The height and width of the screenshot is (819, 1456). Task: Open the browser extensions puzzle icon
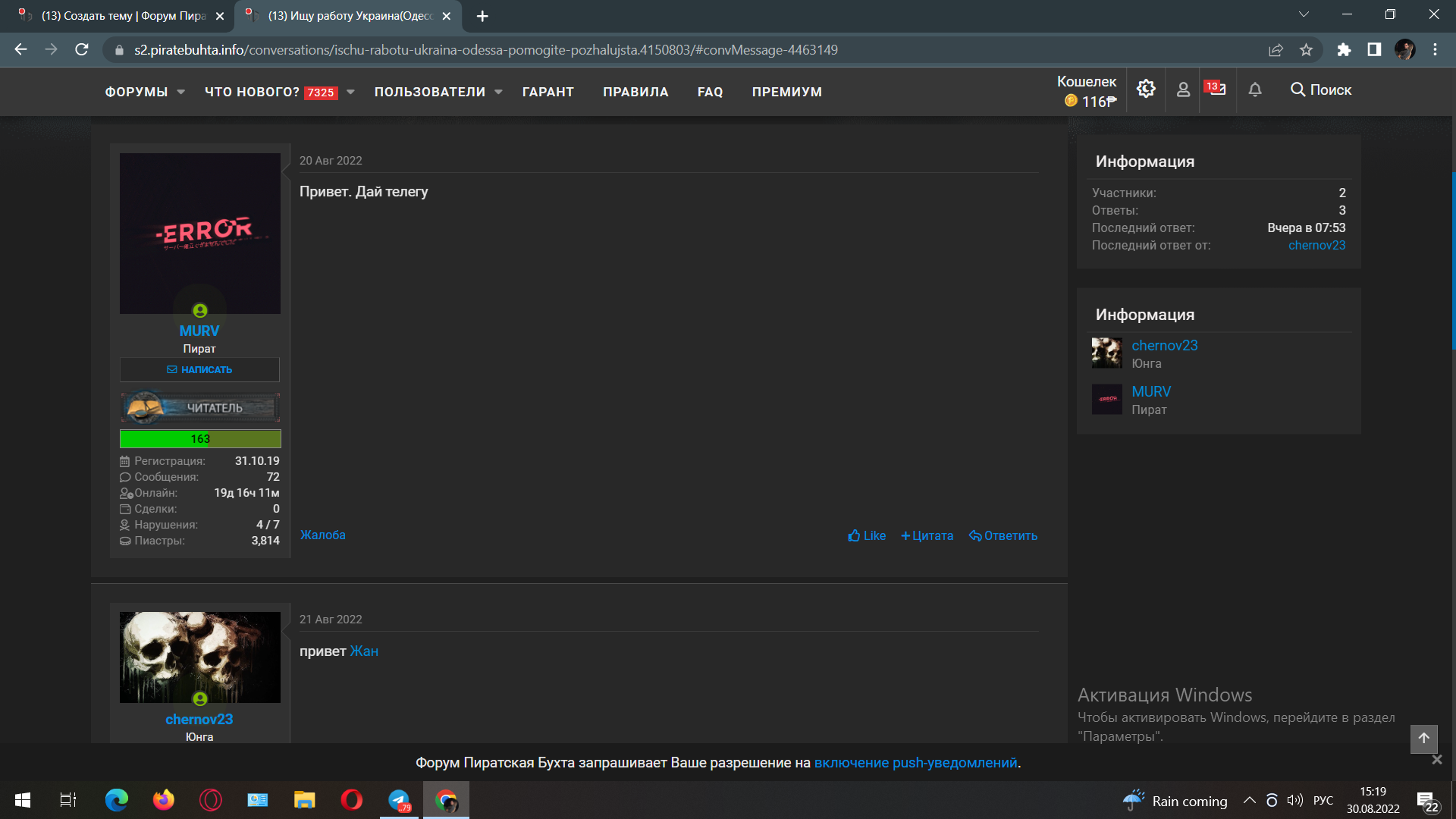[1344, 50]
